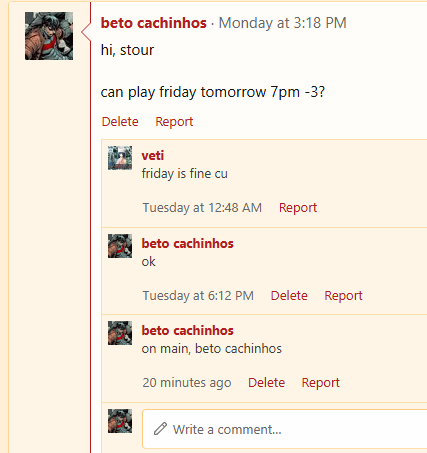Click beto cachinhos avatar beside 'ok' comment
The width and height of the screenshot is (427, 453).
pos(120,246)
